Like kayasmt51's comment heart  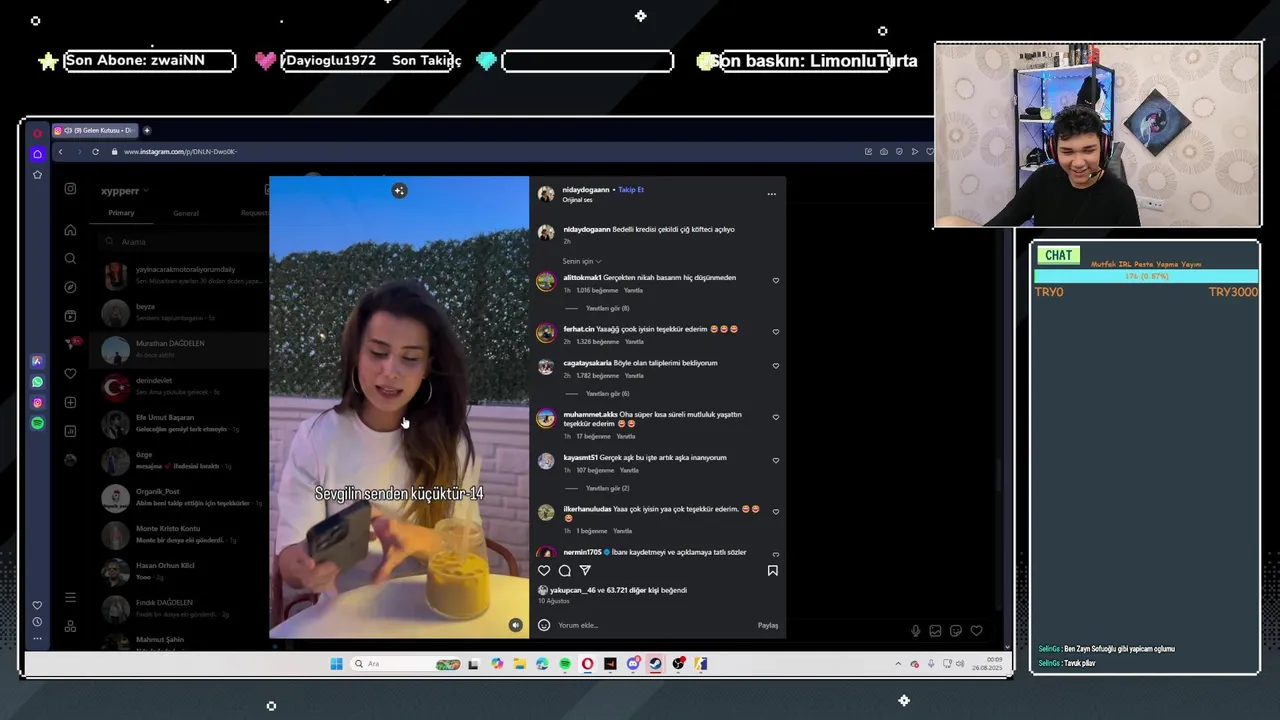(775, 461)
